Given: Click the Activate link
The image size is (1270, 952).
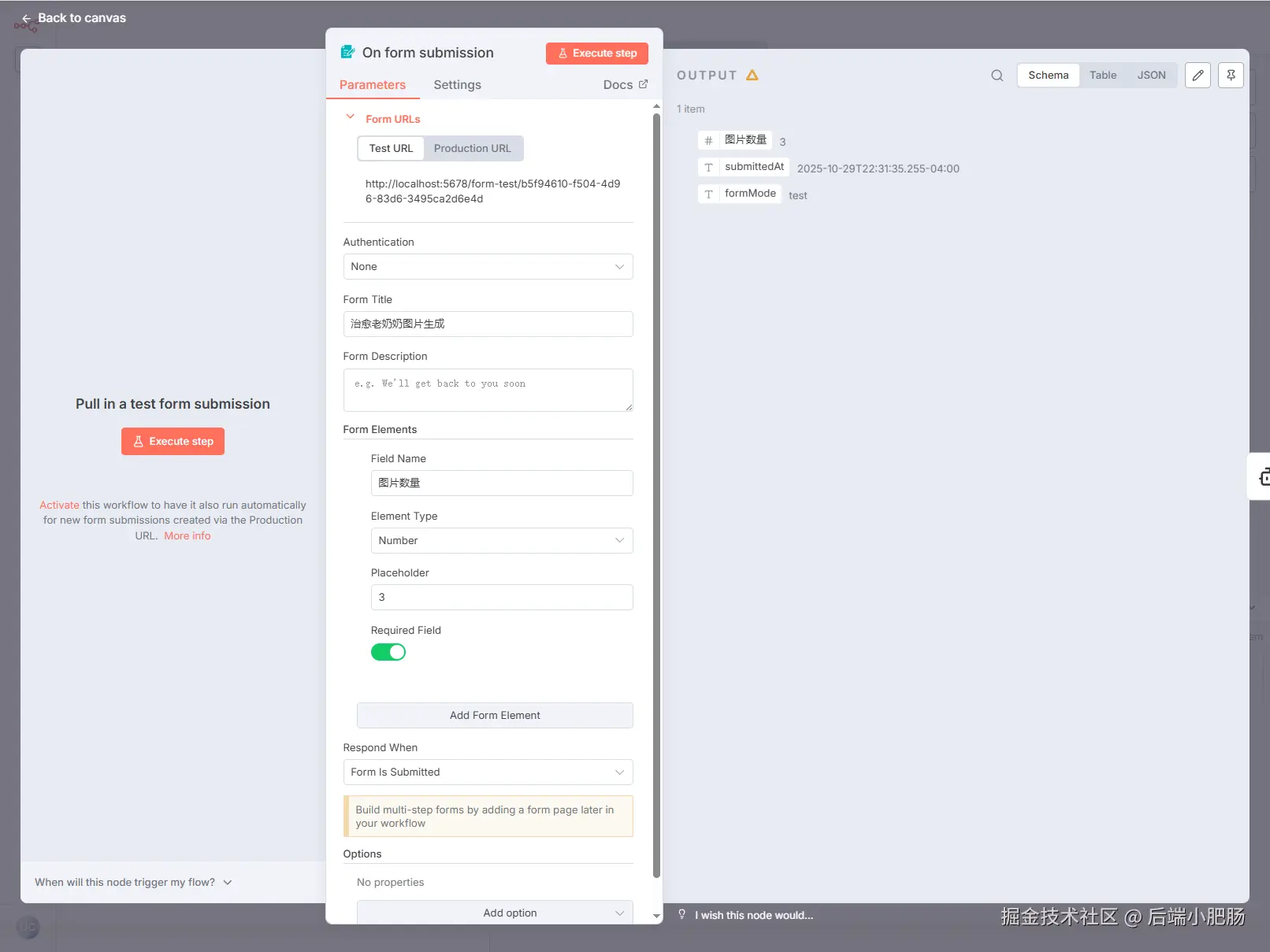Looking at the screenshot, I should coord(59,505).
